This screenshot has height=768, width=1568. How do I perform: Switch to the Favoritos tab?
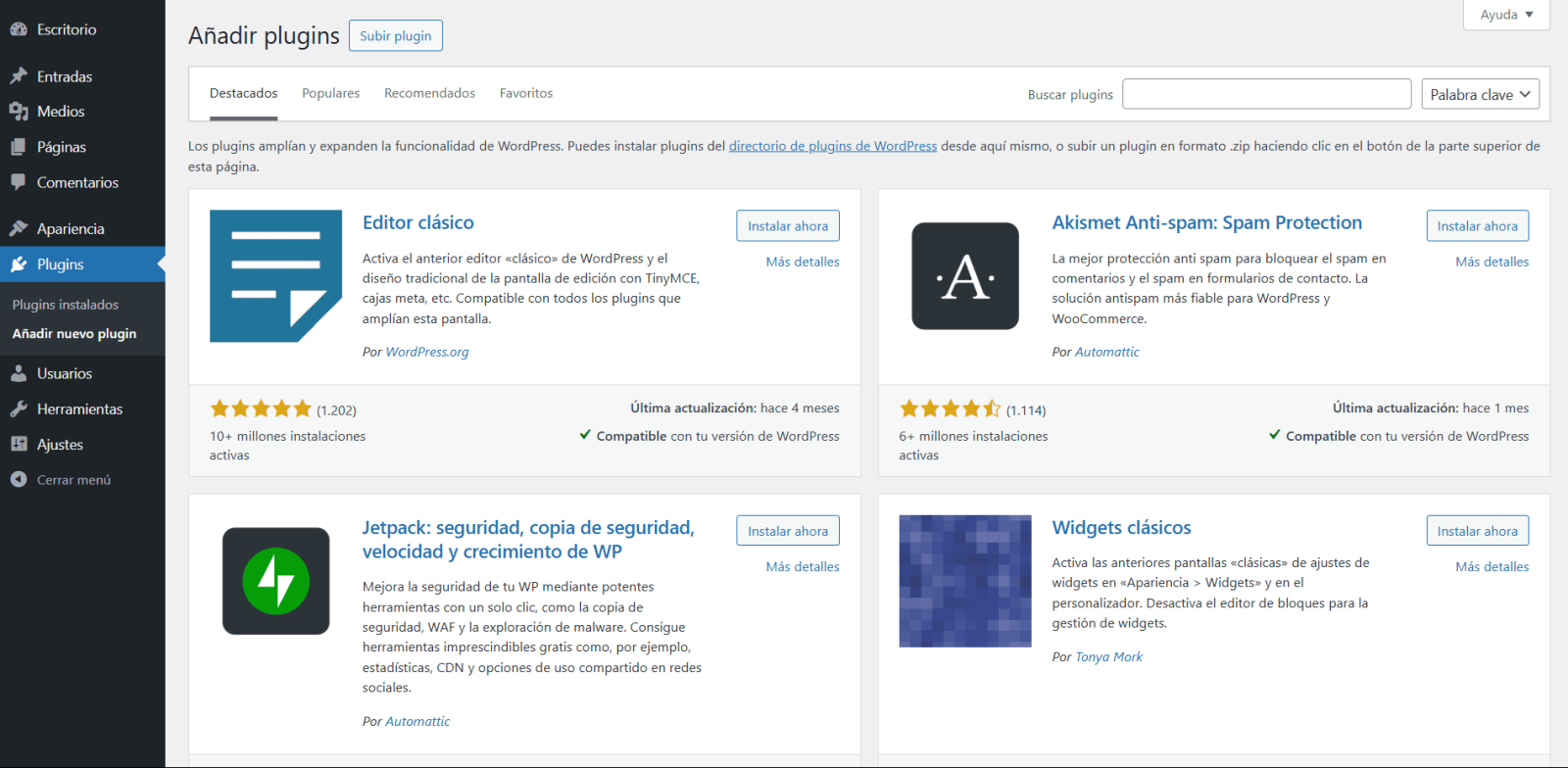(x=526, y=93)
